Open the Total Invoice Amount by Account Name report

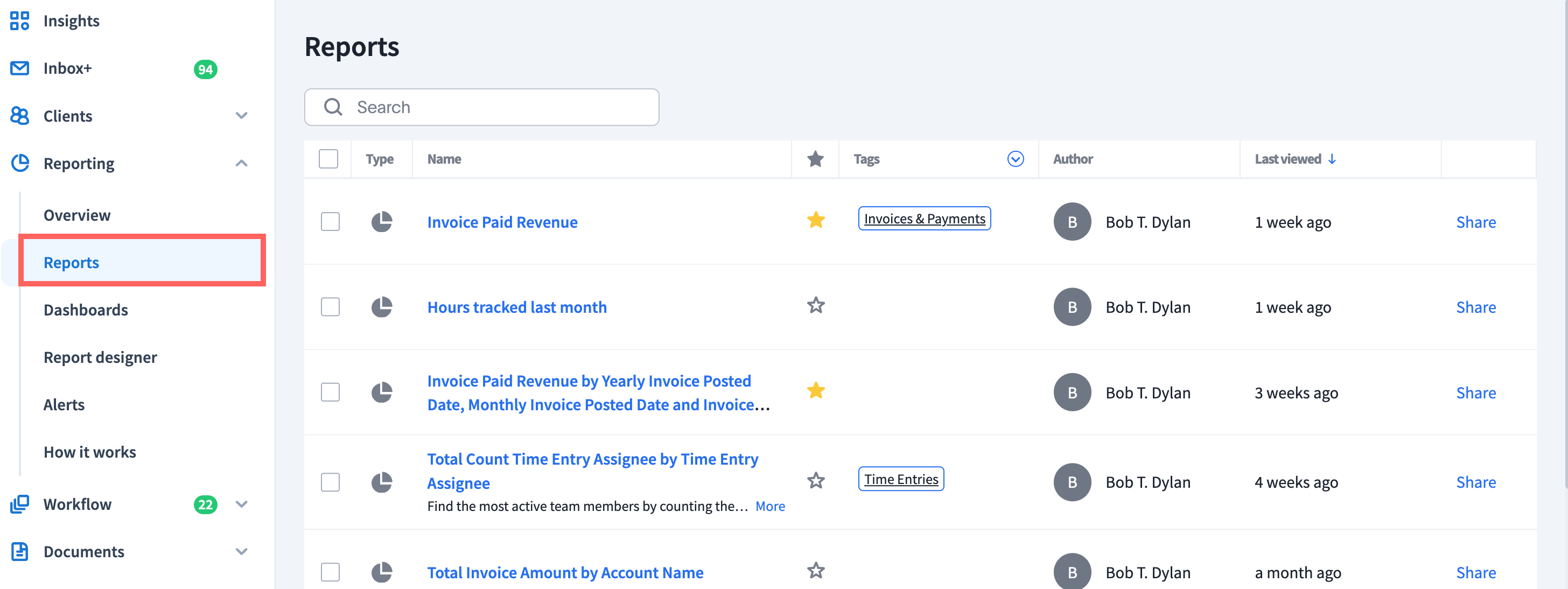[565, 572]
